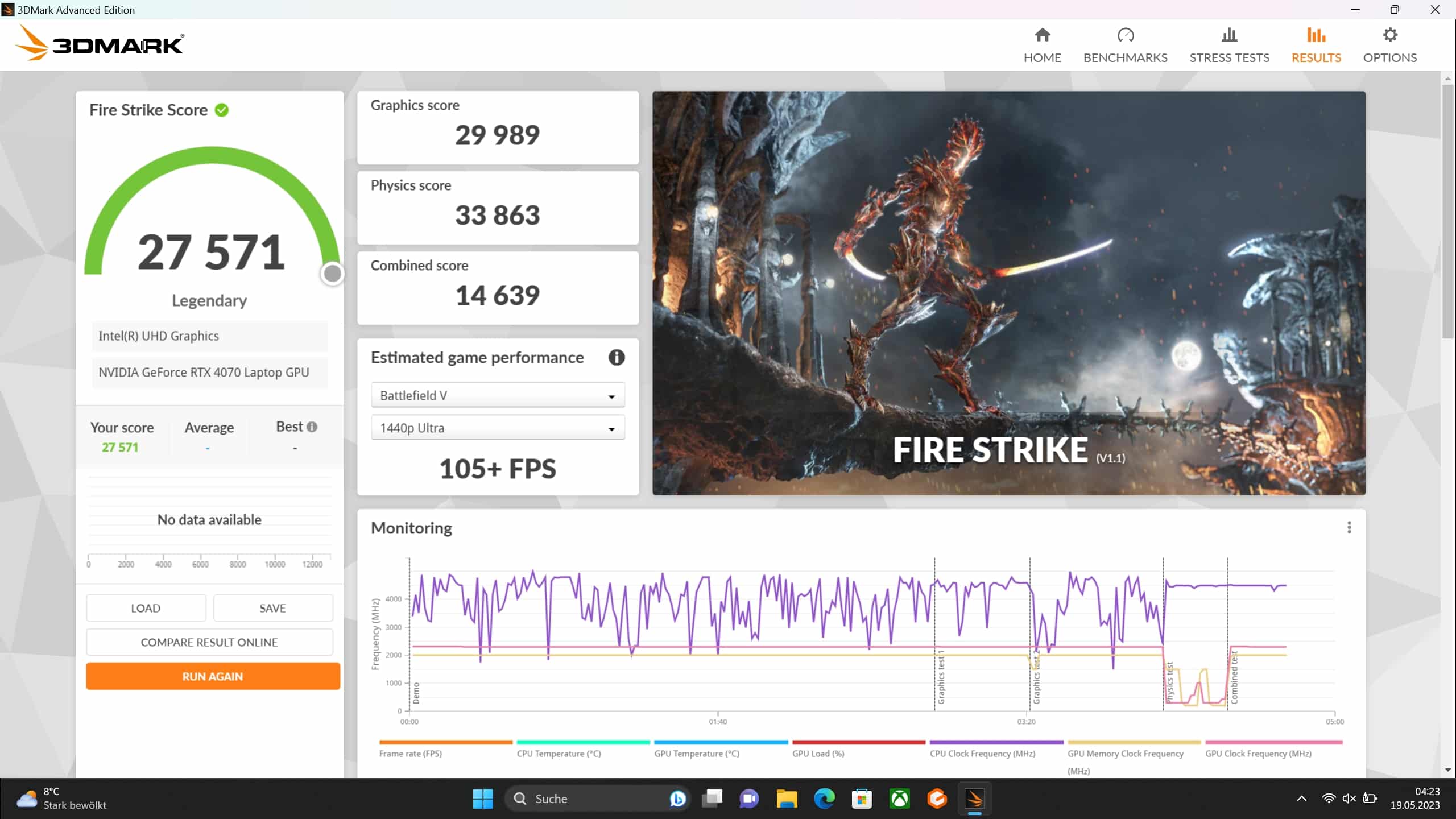Image resolution: width=1456 pixels, height=819 pixels.
Task: Open Options gear icon
Action: pos(1389,35)
